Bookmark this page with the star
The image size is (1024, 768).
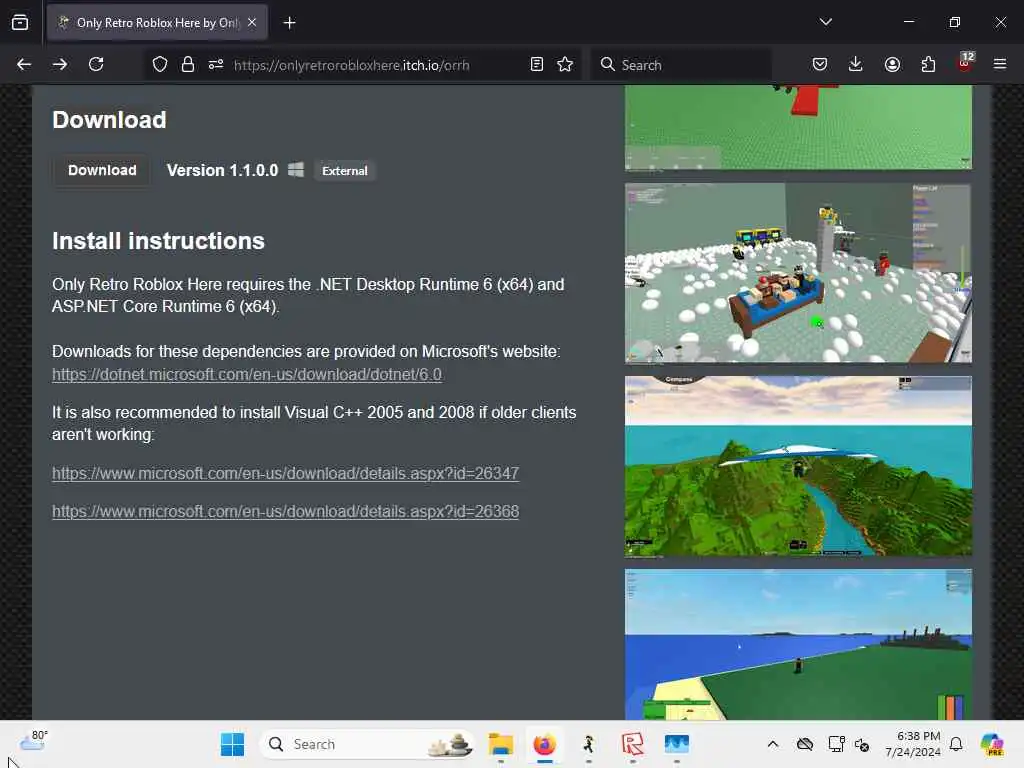coord(565,64)
